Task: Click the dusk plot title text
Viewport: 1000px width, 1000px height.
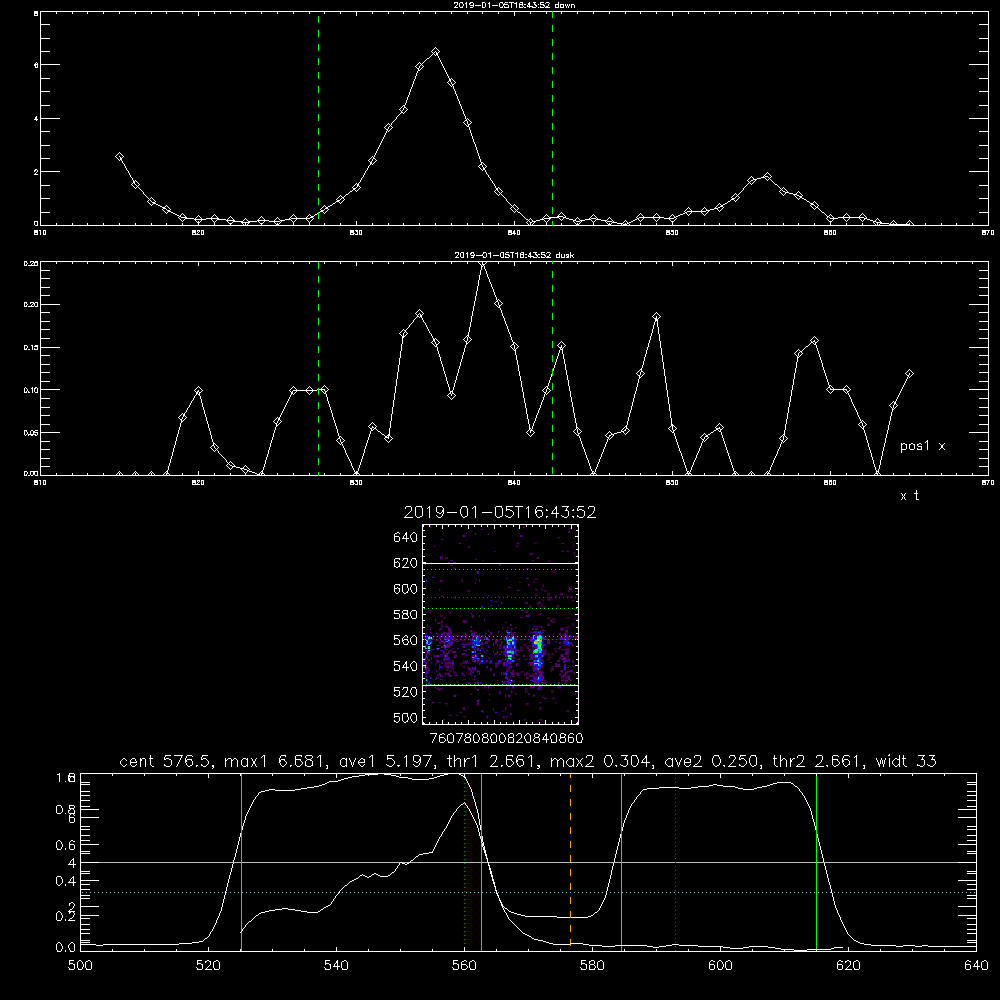Action: point(514,255)
